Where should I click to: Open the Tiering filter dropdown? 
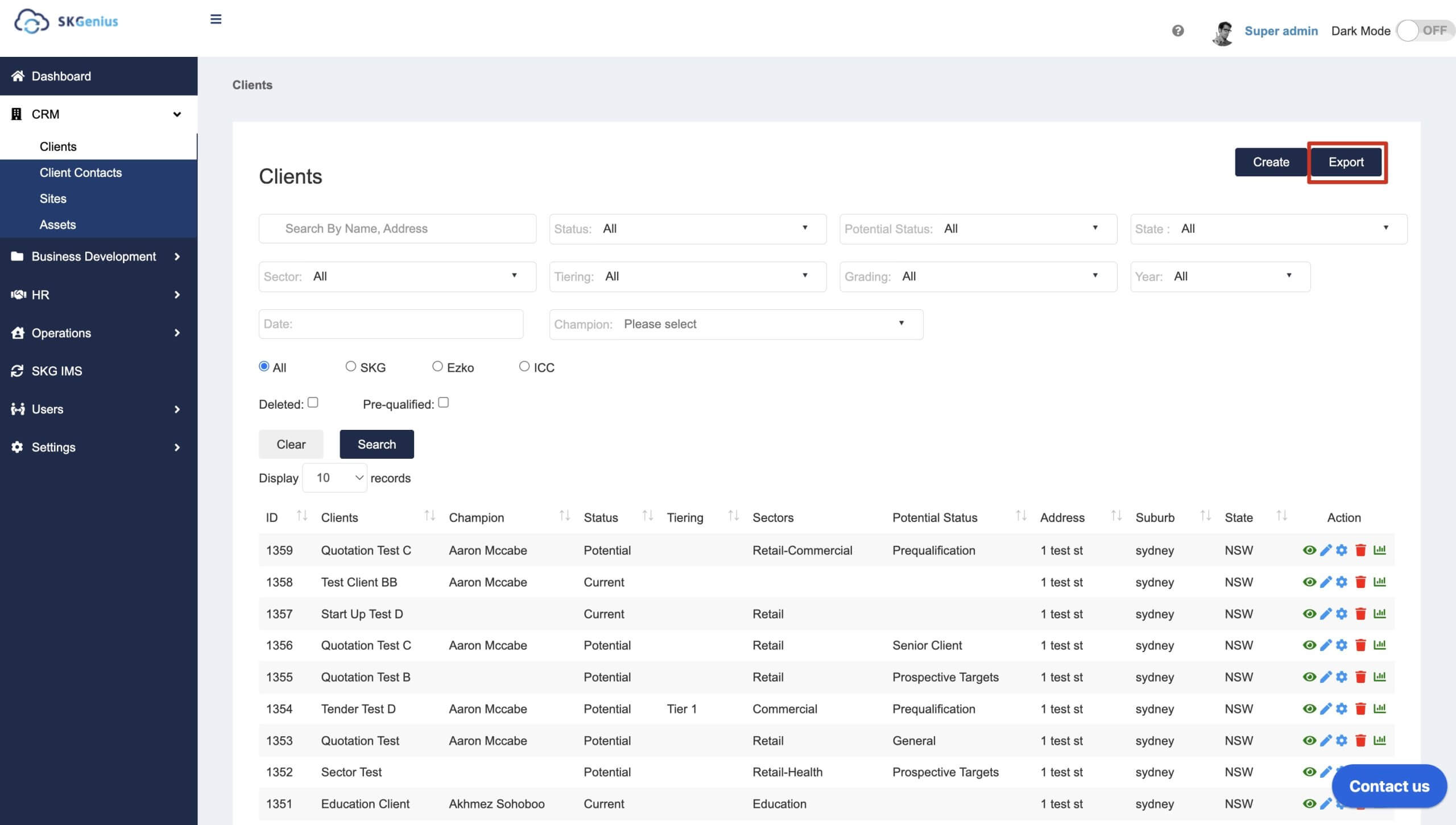(x=688, y=276)
